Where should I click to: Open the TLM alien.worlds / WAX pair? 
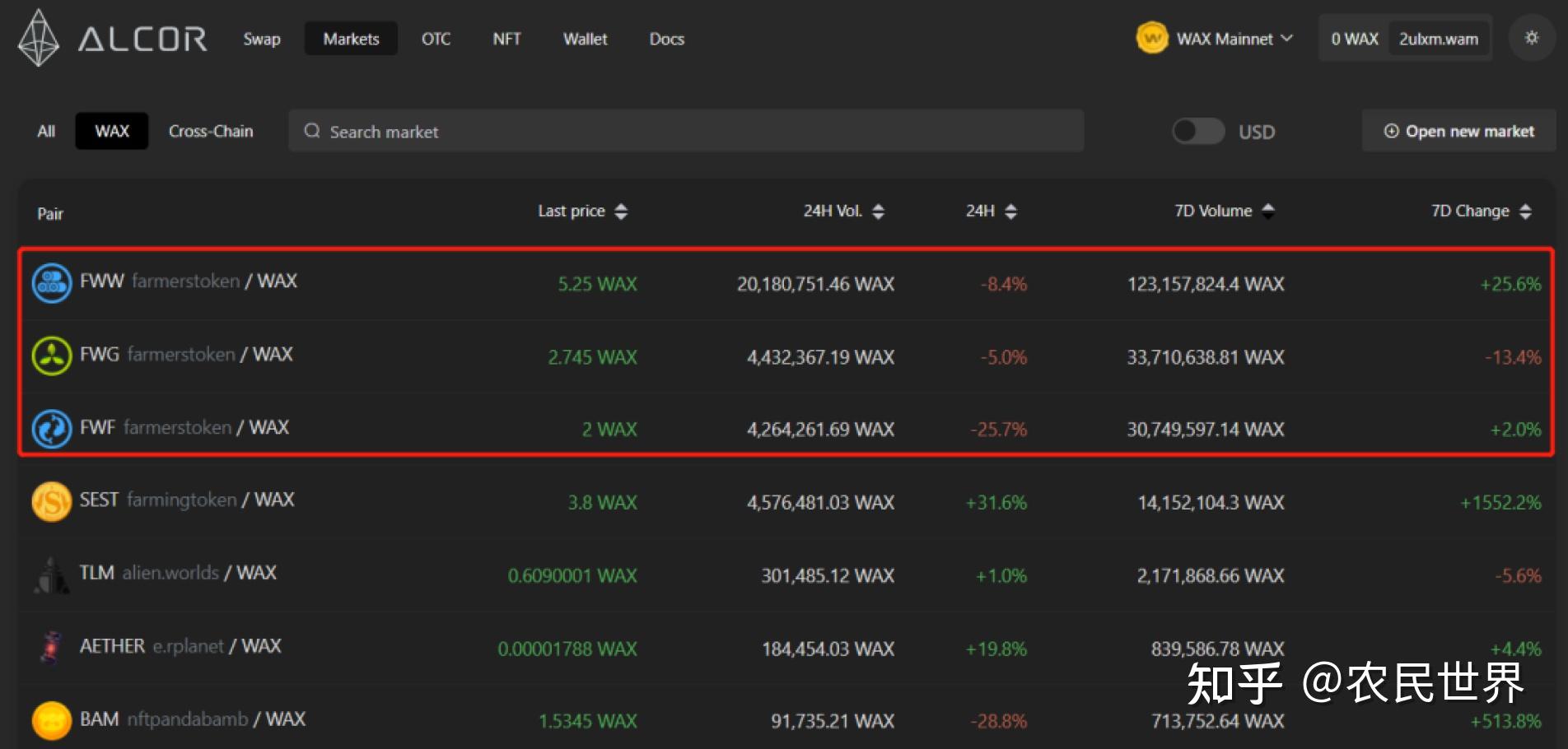coord(178,573)
